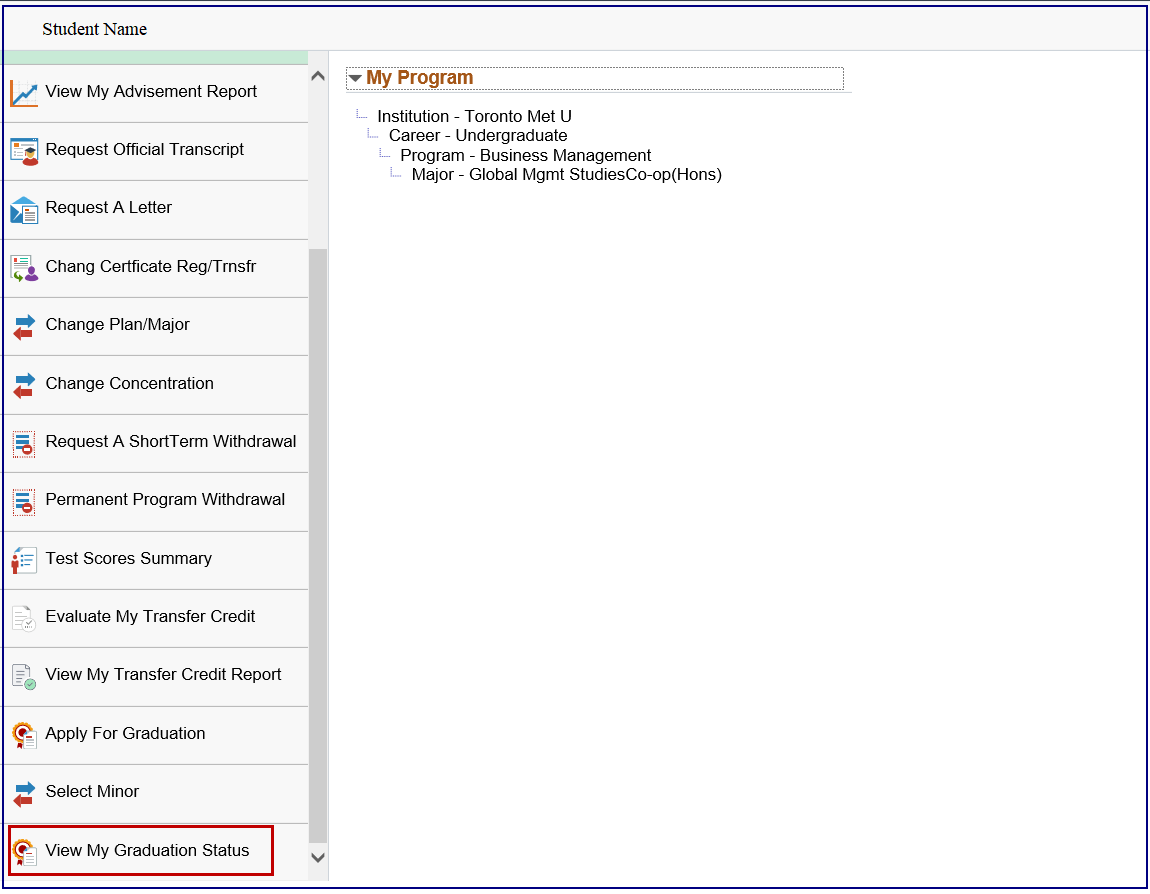Click the Change Plan/Major arrows icon
Image resolution: width=1150 pixels, height=894 pixels.
[x=24, y=326]
